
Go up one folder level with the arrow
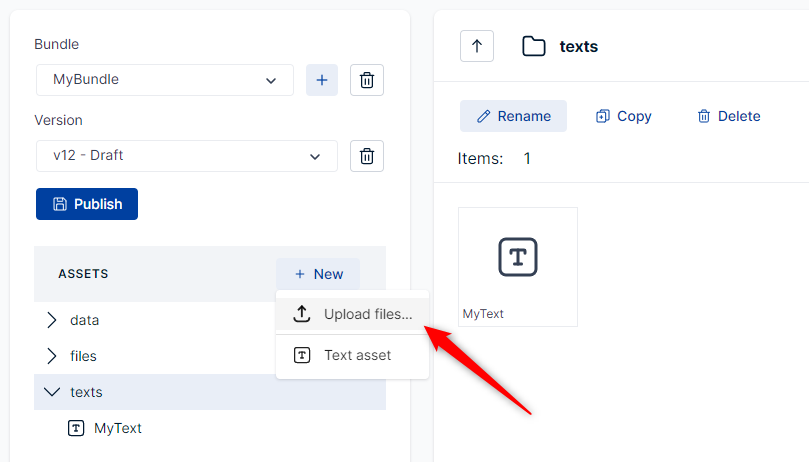click(x=477, y=46)
